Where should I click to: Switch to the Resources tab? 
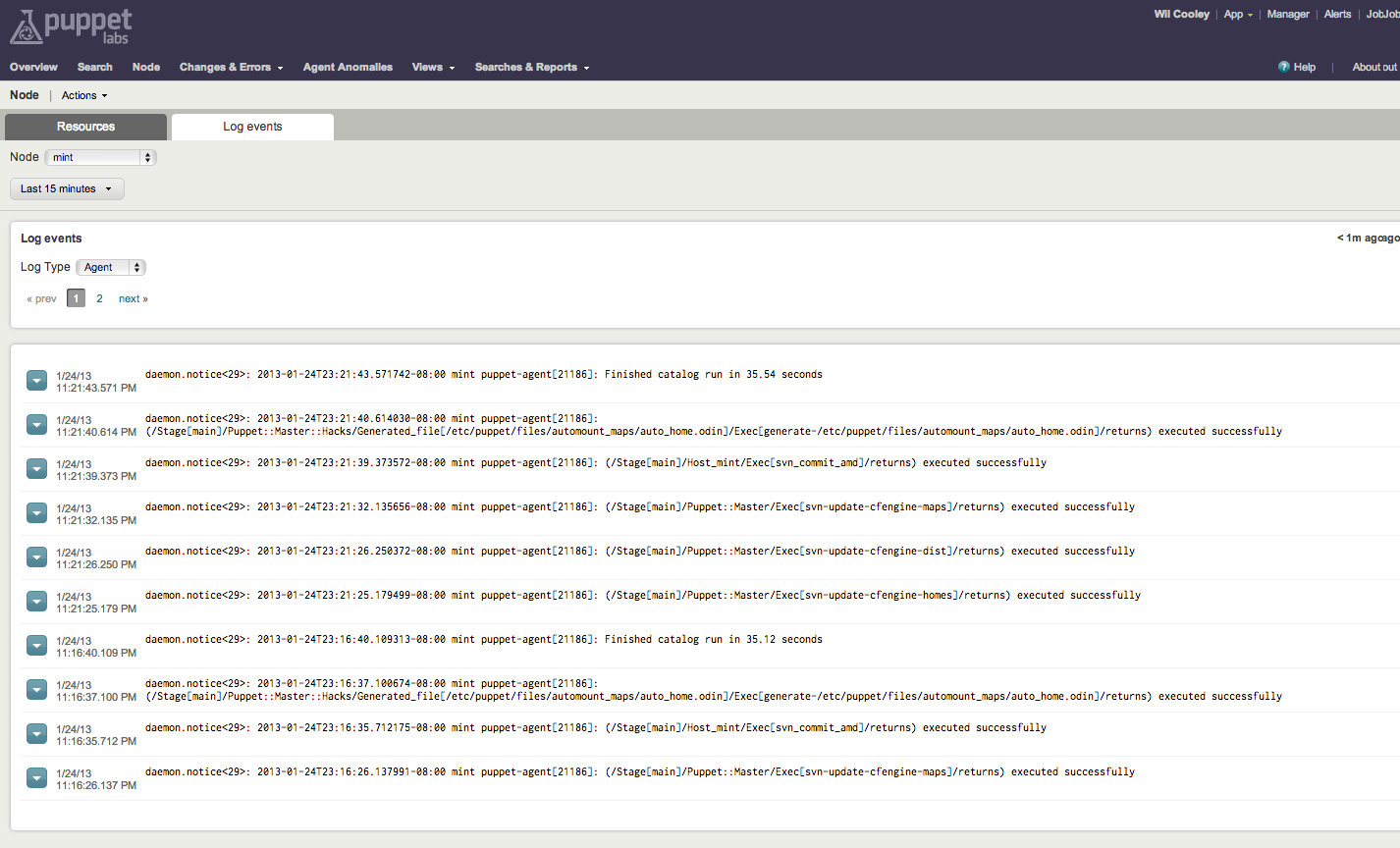(85, 127)
